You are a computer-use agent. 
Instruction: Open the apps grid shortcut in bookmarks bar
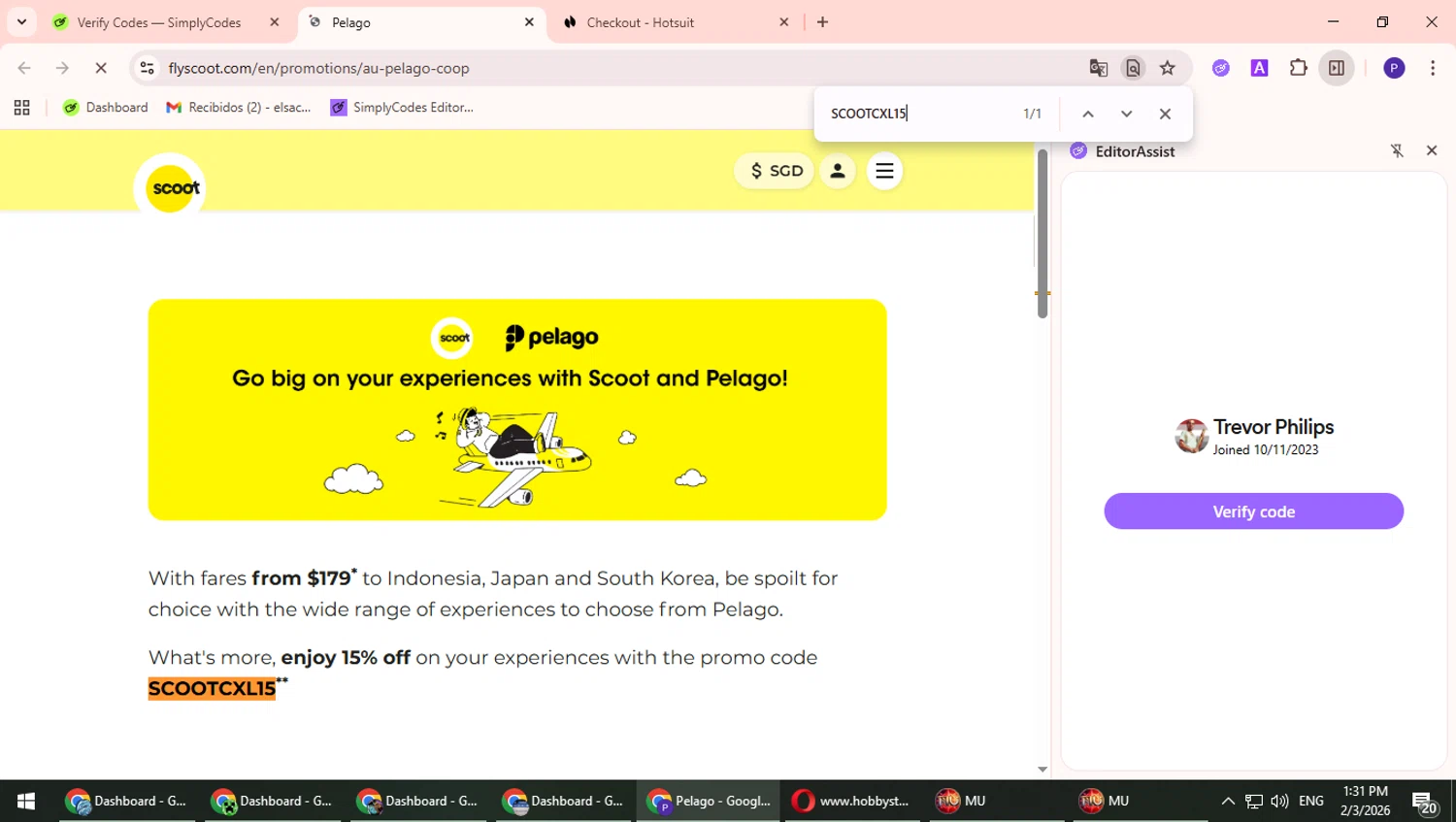[22, 108]
